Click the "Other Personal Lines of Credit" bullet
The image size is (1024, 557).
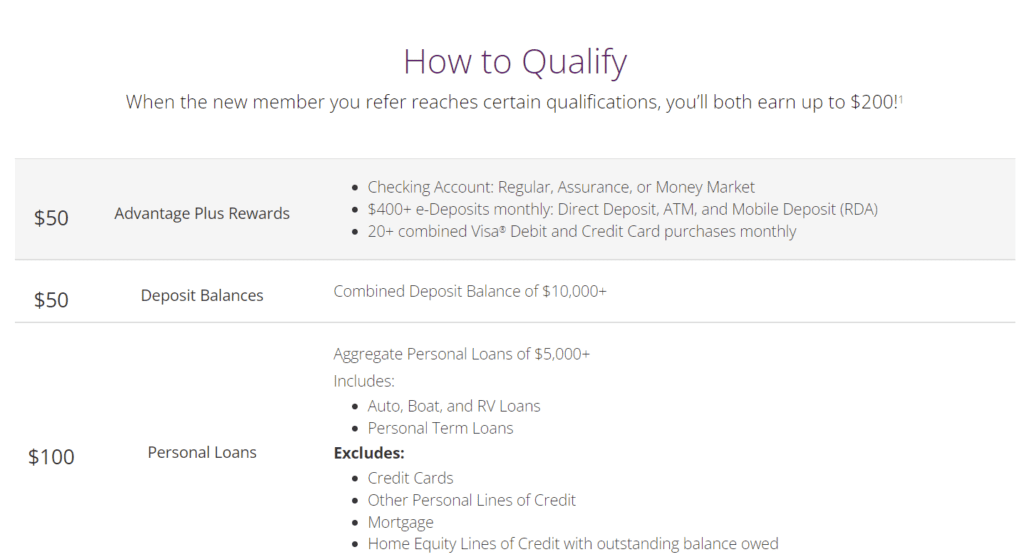click(x=471, y=500)
